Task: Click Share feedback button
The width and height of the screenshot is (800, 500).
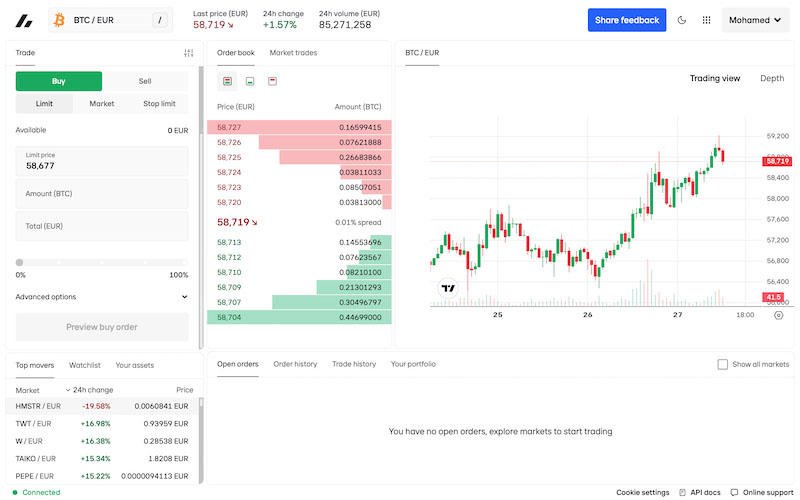Action: (627, 20)
